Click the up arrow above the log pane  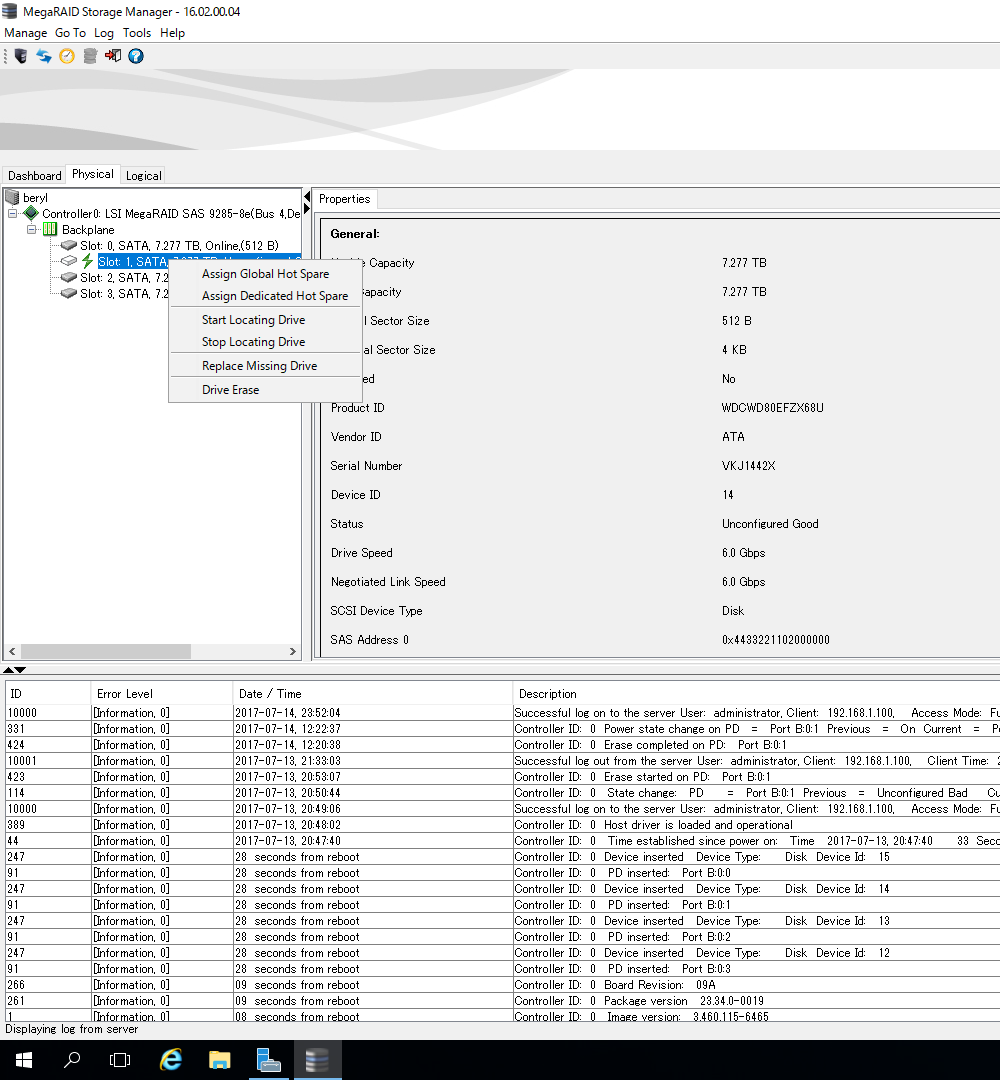click(8, 669)
